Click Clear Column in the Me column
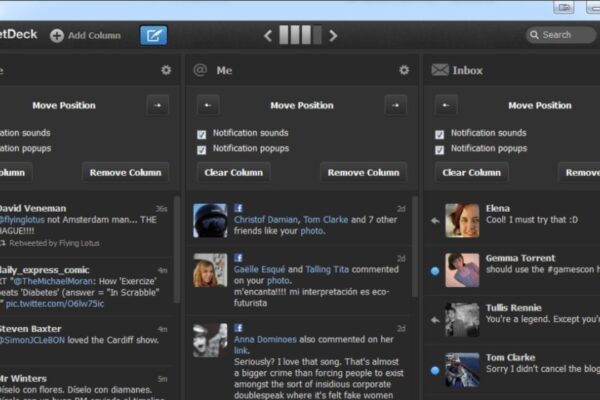The height and width of the screenshot is (400, 600). tap(233, 173)
